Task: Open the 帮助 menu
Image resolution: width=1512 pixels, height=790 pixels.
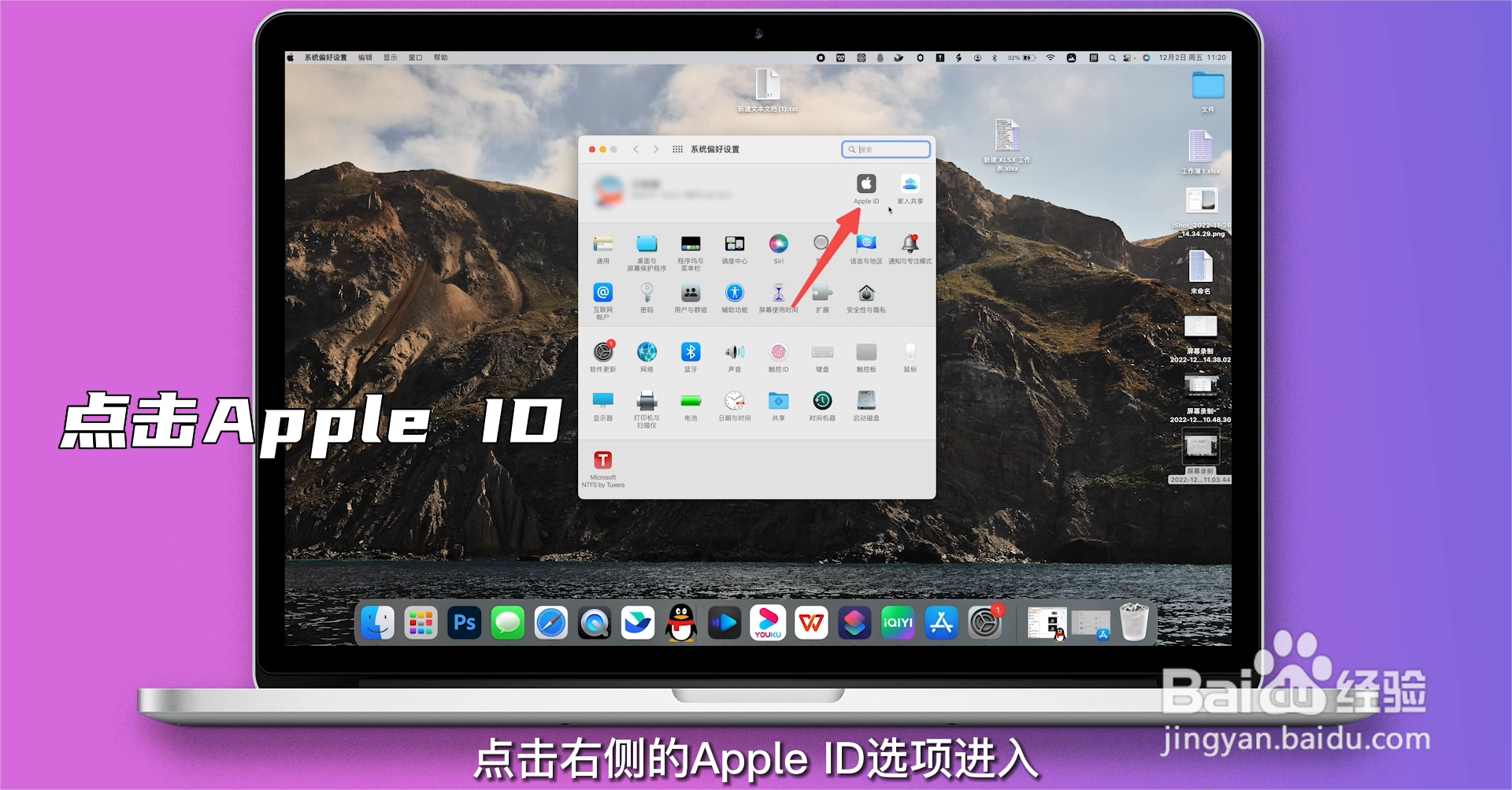Action: 440,57
